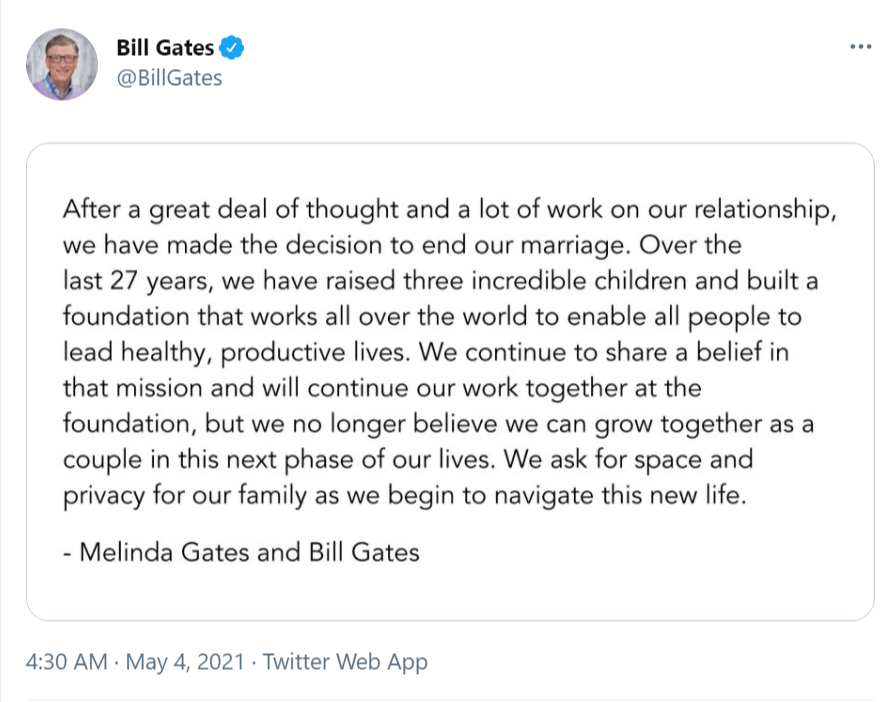889x702 pixels.
Task: Click the "Bill Gates" display name
Action: click(x=165, y=48)
